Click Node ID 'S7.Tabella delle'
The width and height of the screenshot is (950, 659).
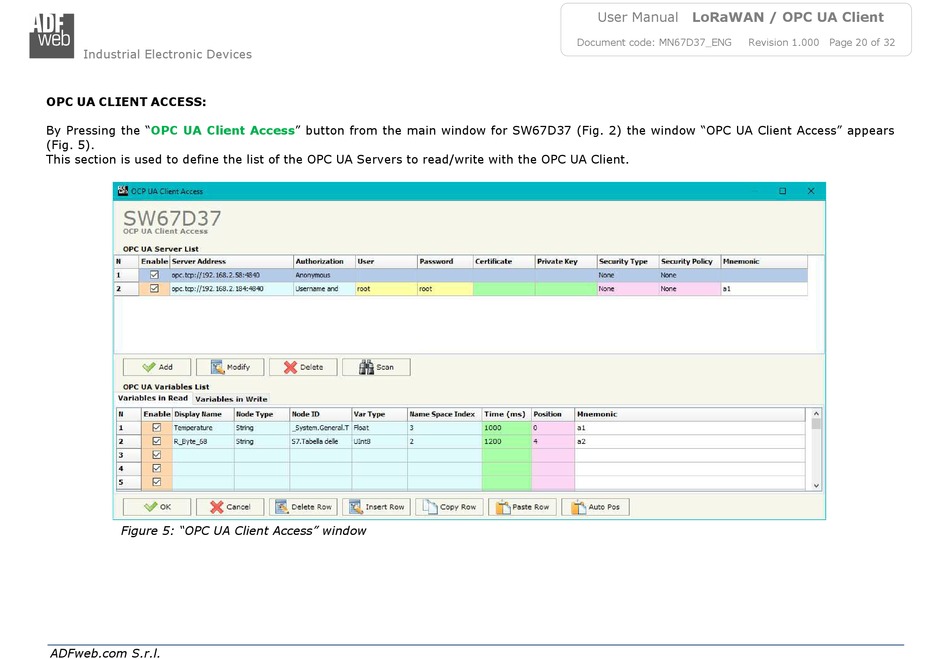[321, 442]
